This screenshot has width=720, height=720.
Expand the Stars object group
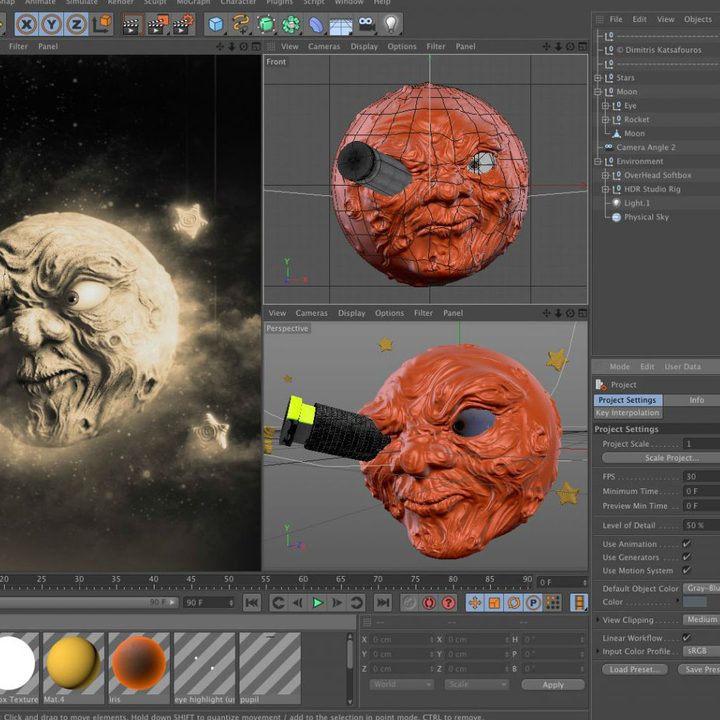pyautogui.click(x=598, y=78)
